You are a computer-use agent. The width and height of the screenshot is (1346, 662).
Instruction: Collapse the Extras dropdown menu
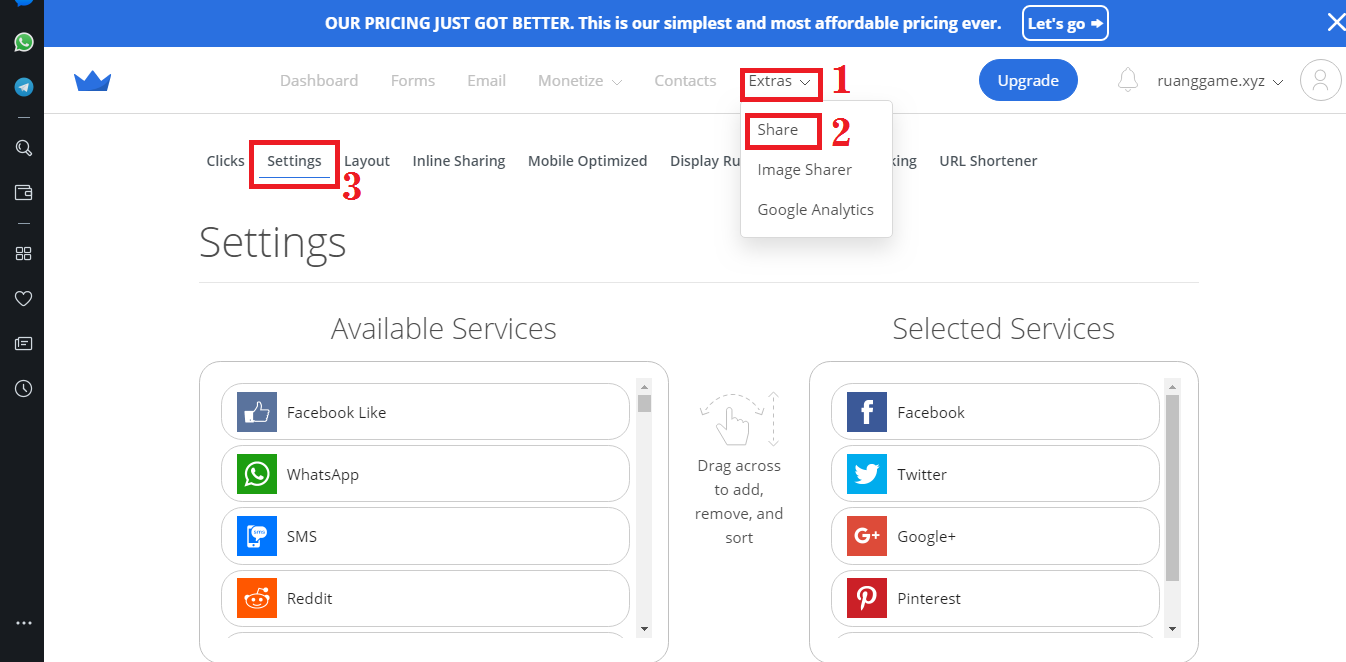pos(780,81)
